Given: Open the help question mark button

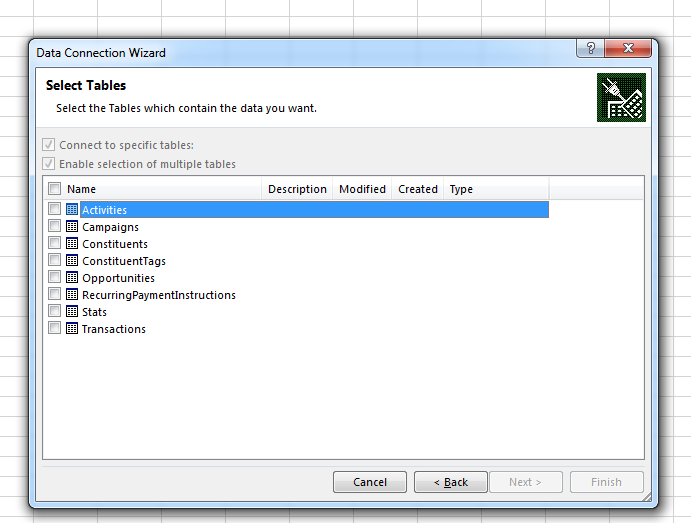Looking at the screenshot, I should pyautogui.click(x=591, y=48).
